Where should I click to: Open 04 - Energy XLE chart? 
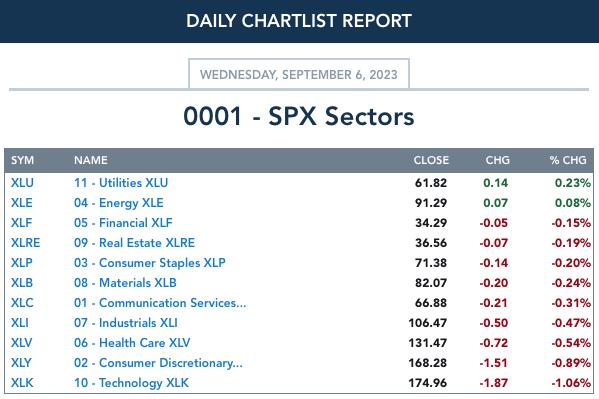(x=118, y=203)
